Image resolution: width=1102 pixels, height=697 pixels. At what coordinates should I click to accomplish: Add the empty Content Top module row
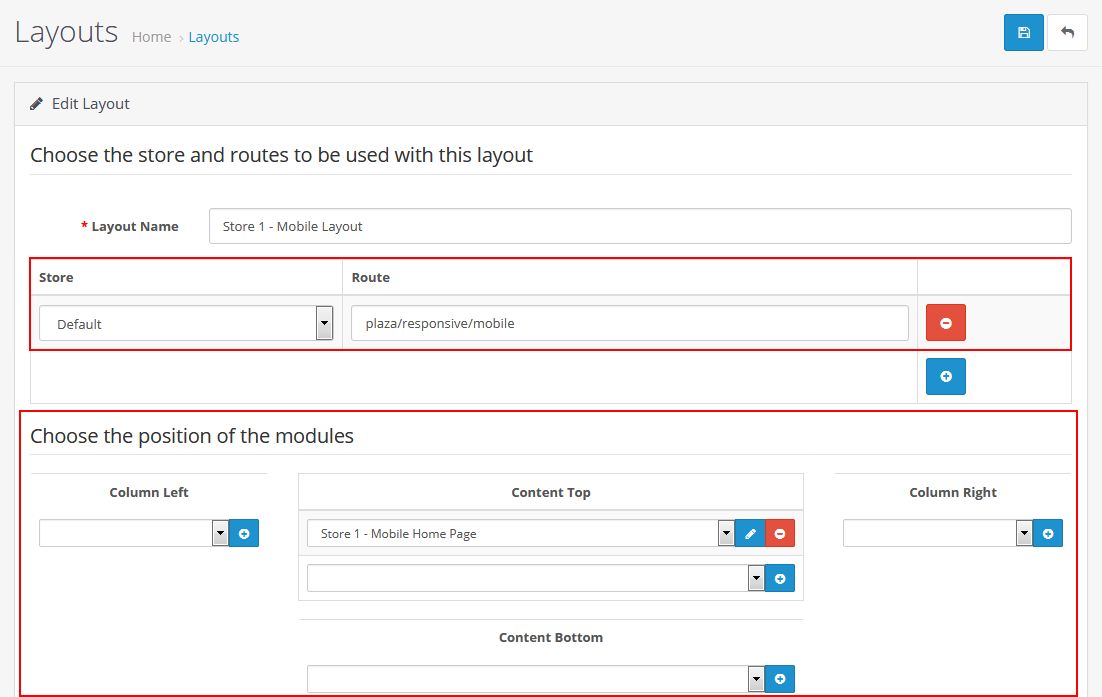(x=779, y=578)
